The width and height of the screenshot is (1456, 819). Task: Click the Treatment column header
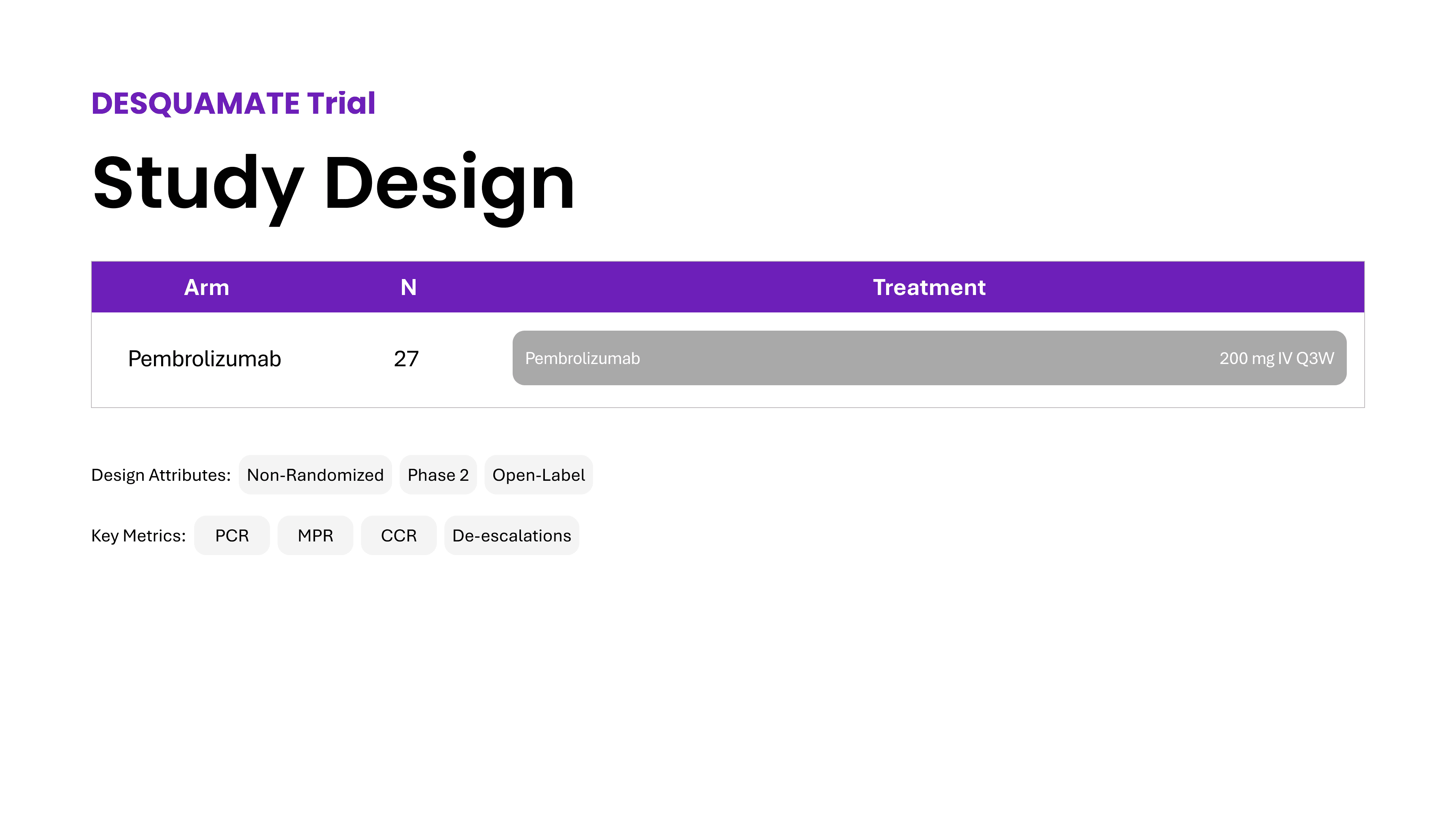(x=929, y=287)
